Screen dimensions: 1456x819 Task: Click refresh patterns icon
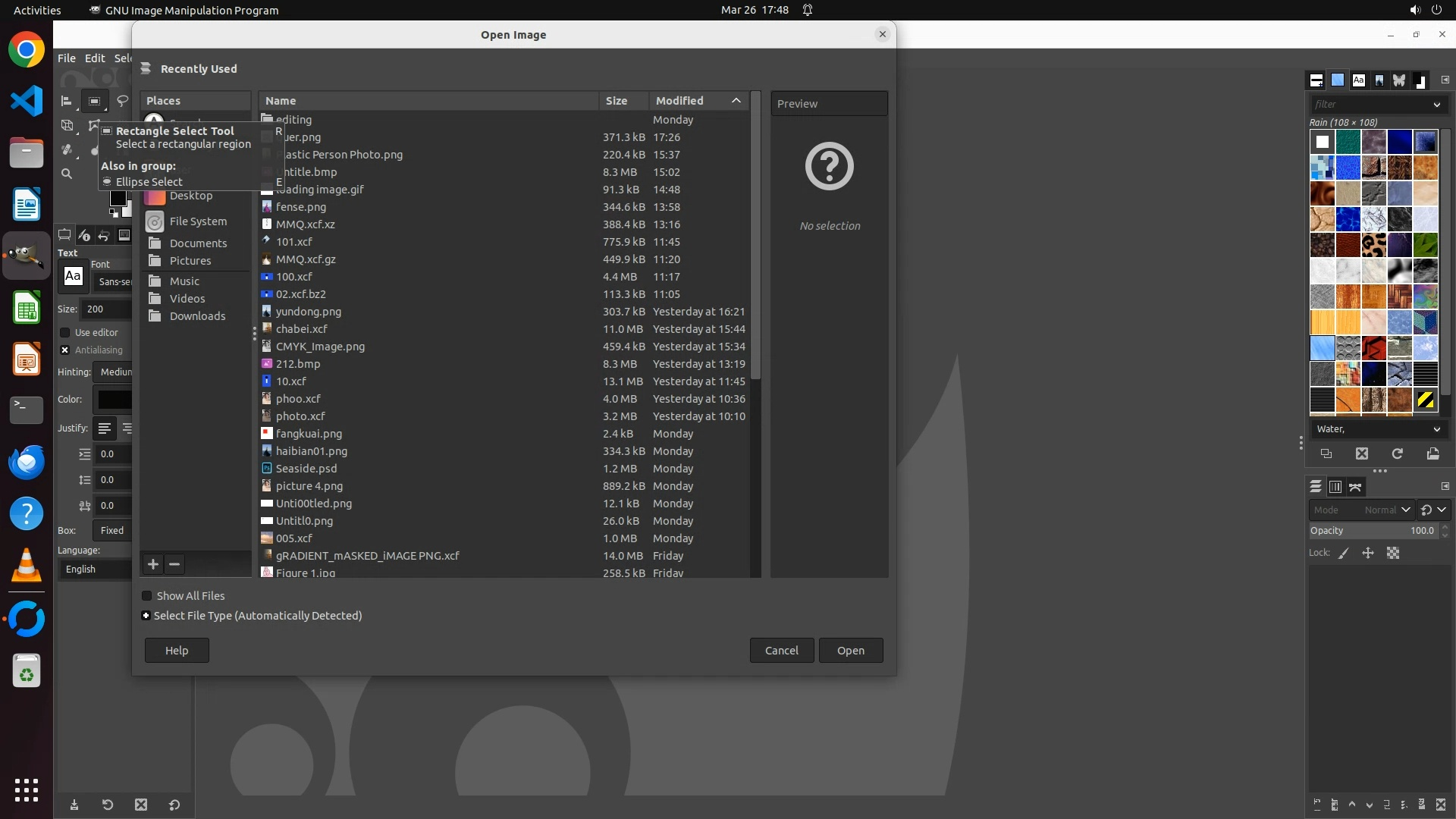pos(1397,453)
